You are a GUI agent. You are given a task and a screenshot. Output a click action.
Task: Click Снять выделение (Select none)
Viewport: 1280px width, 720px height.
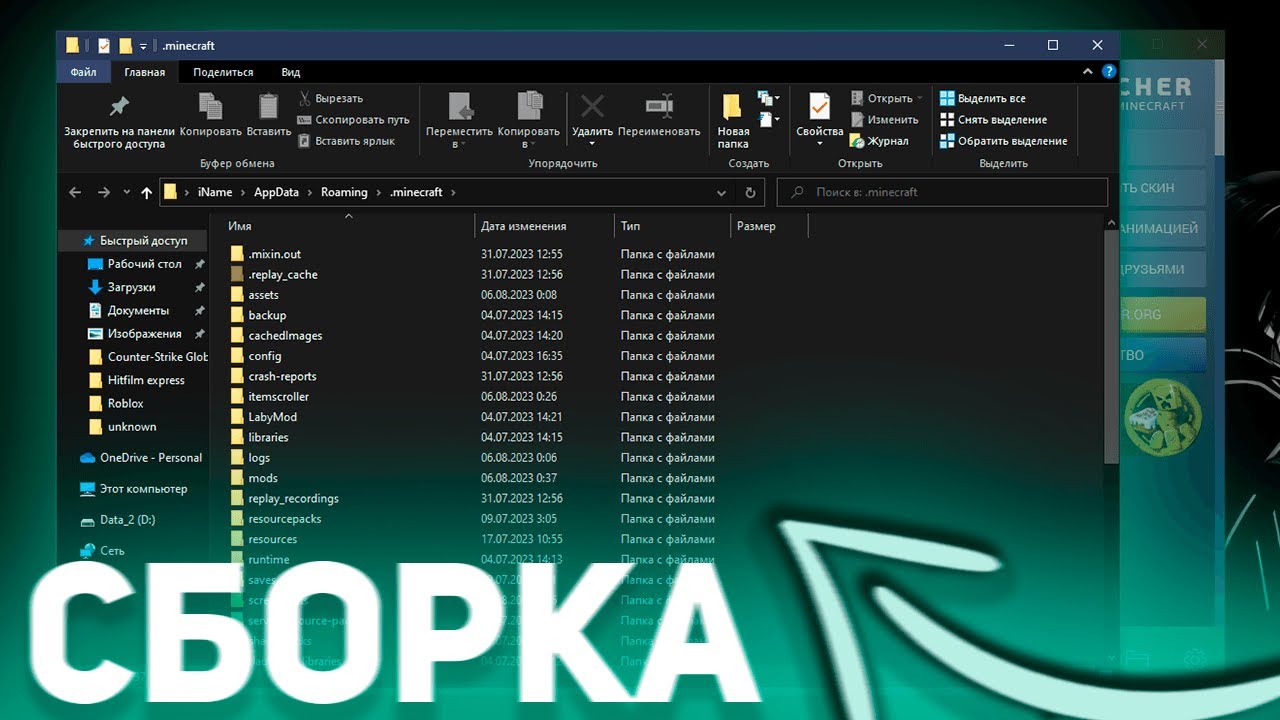[993, 120]
